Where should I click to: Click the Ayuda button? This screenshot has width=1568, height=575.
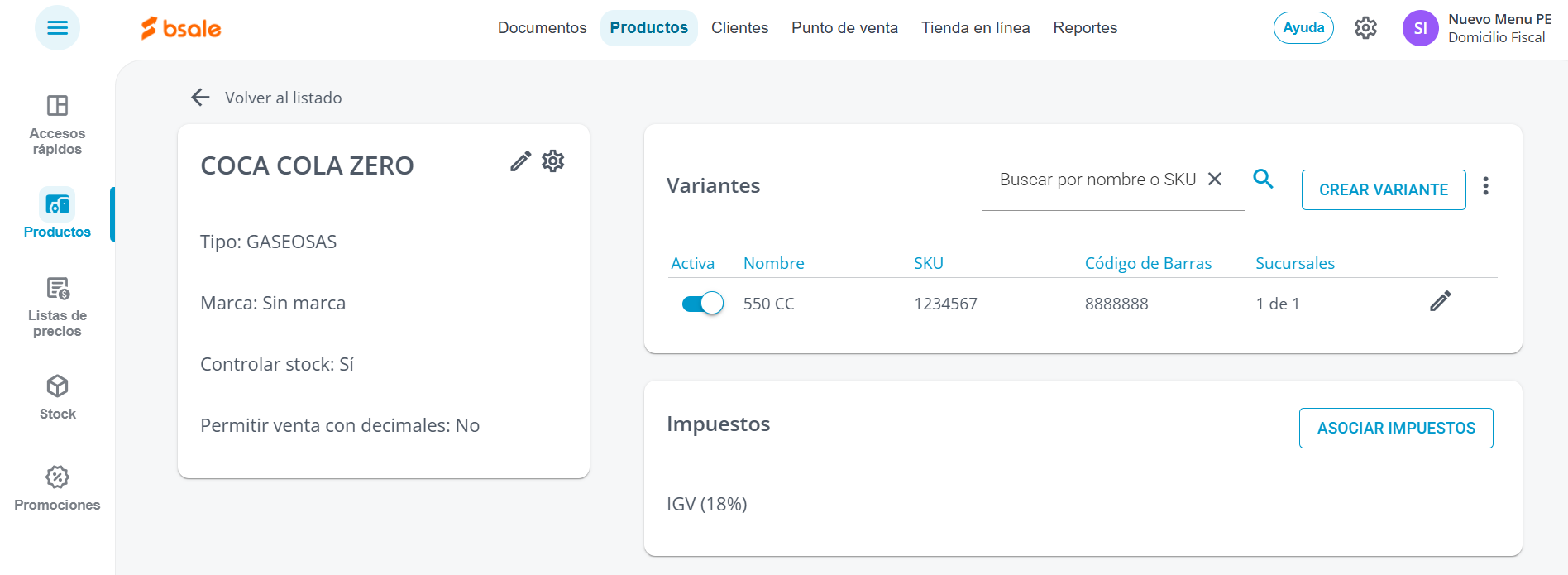1303,28
